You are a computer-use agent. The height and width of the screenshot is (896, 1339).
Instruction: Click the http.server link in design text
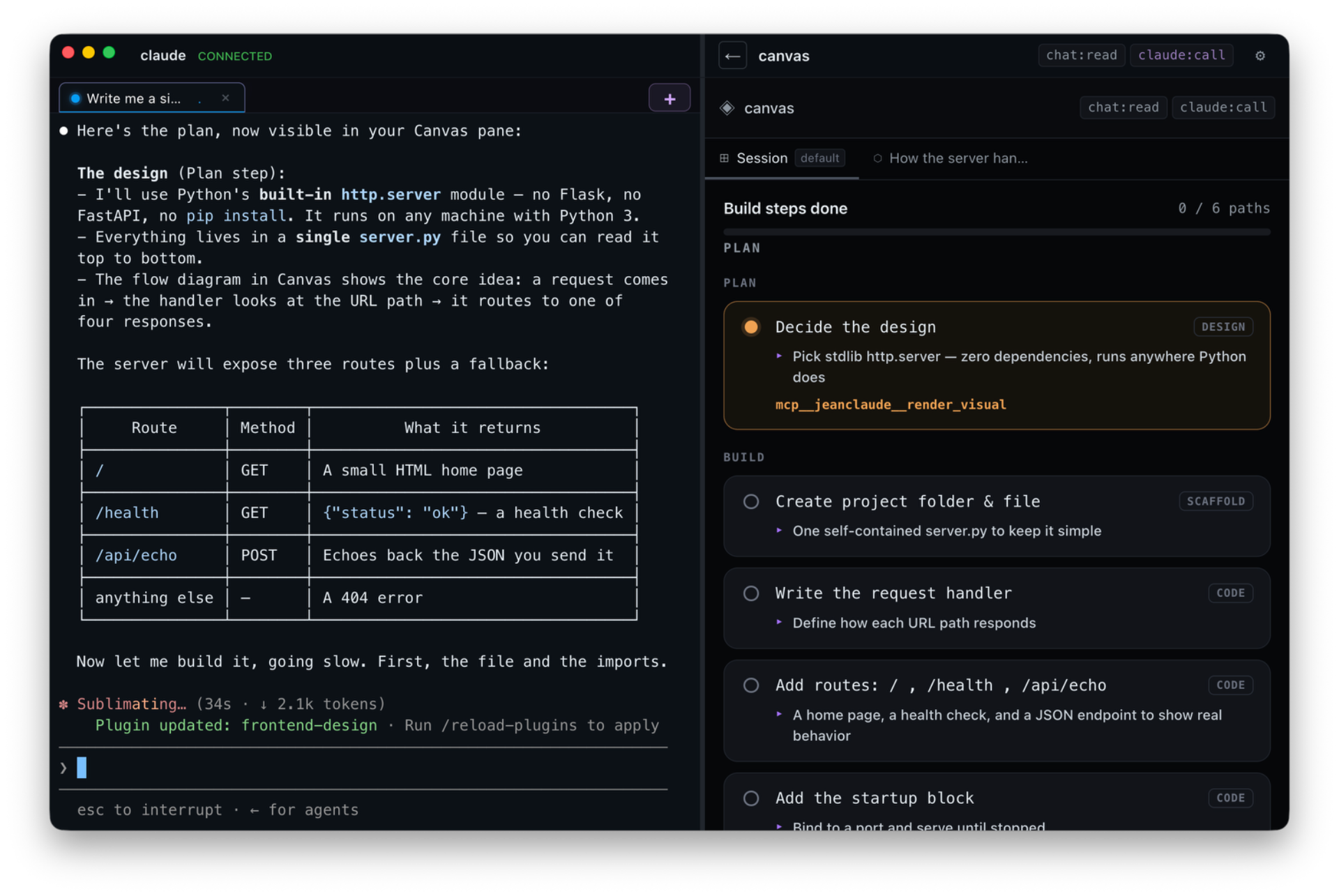pyautogui.click(x=391, y=195)
